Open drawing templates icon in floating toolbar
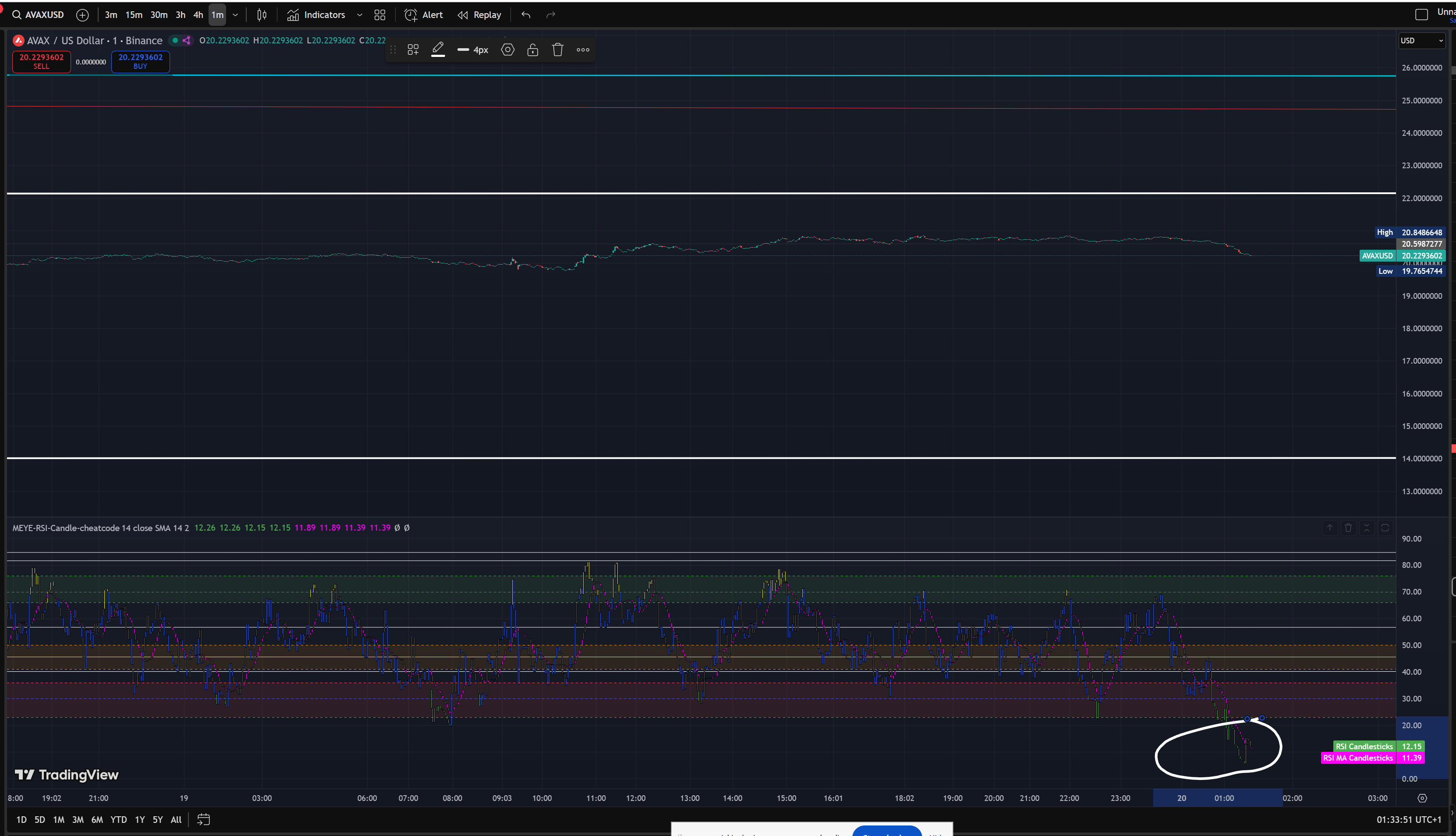Viewport: 1456px width, 836px height. [413, 50]
